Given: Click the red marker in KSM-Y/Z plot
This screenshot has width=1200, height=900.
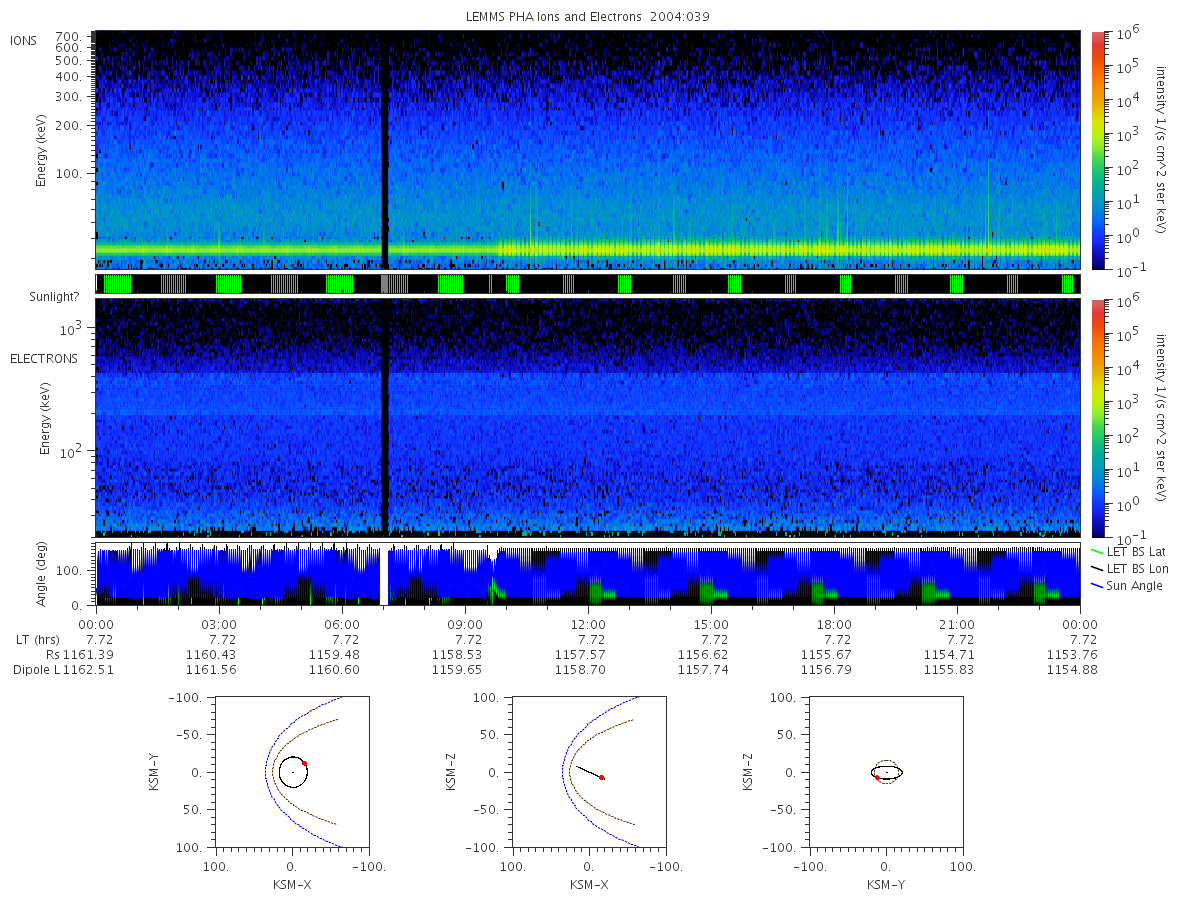Looking at the screenshot, I should [877, 777].
